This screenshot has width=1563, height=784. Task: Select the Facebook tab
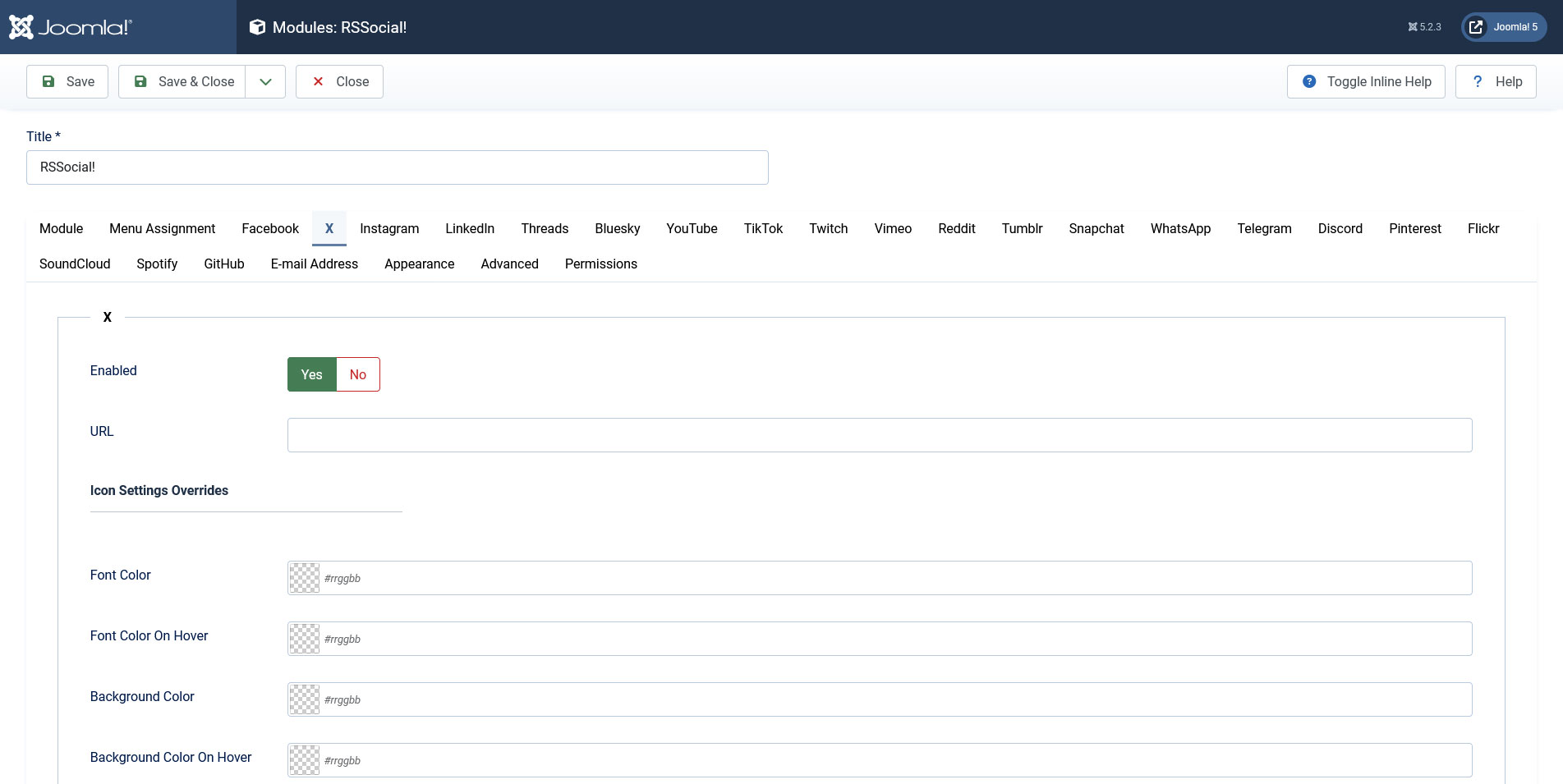tap(270, 228)
